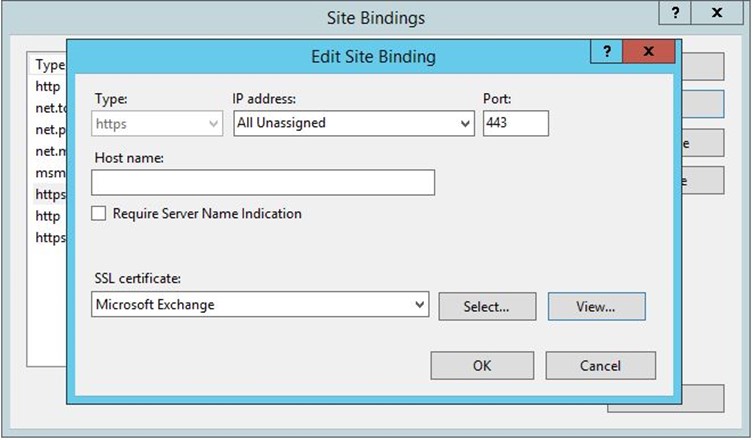753x440 pixels.
Task: Select the first http row in bindings list
Action: point(48,86)
